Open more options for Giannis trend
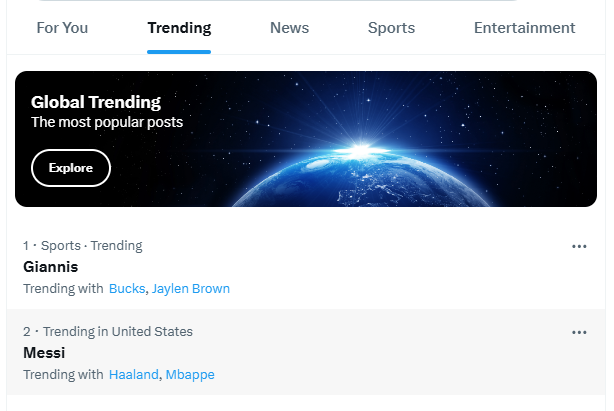614x411 pixels. point(579,246)
